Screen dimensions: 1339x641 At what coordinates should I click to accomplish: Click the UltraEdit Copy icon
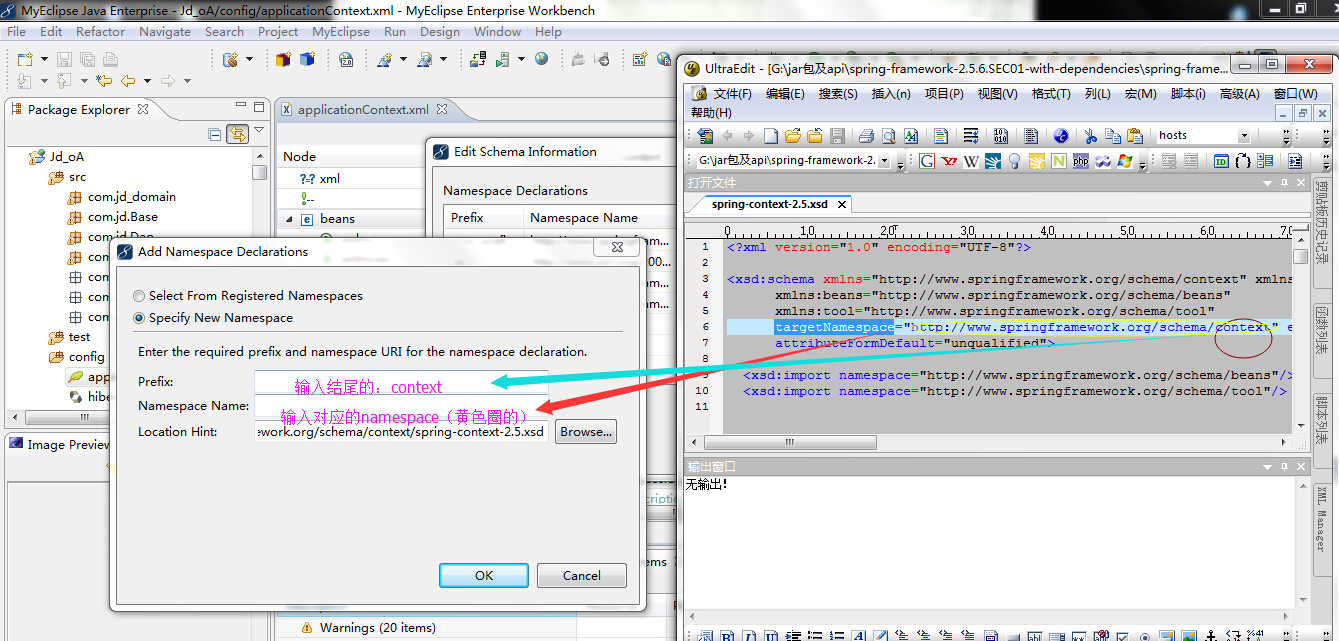(1112, 136)
